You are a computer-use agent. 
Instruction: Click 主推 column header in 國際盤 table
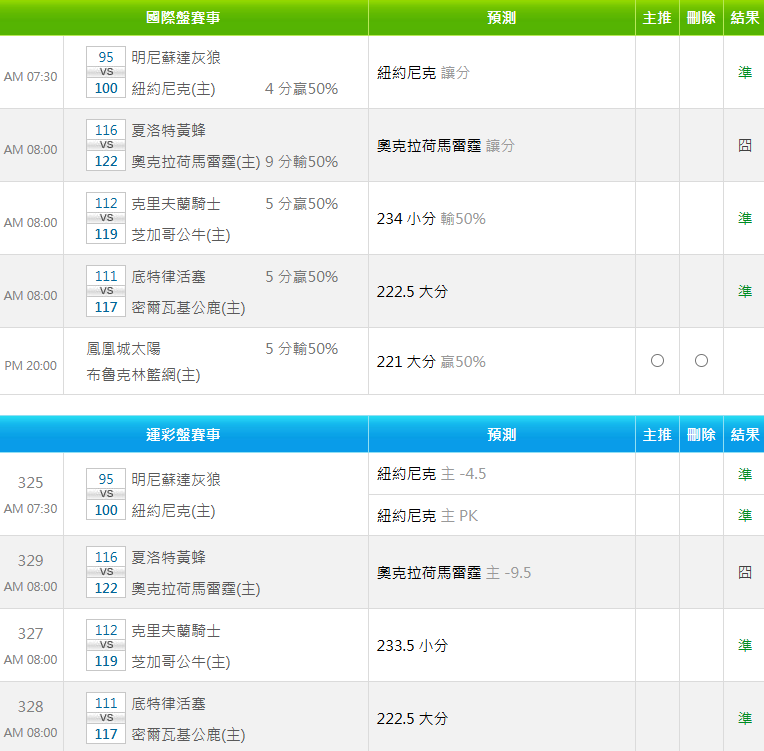pyautogui.click(x=657, y=18)
